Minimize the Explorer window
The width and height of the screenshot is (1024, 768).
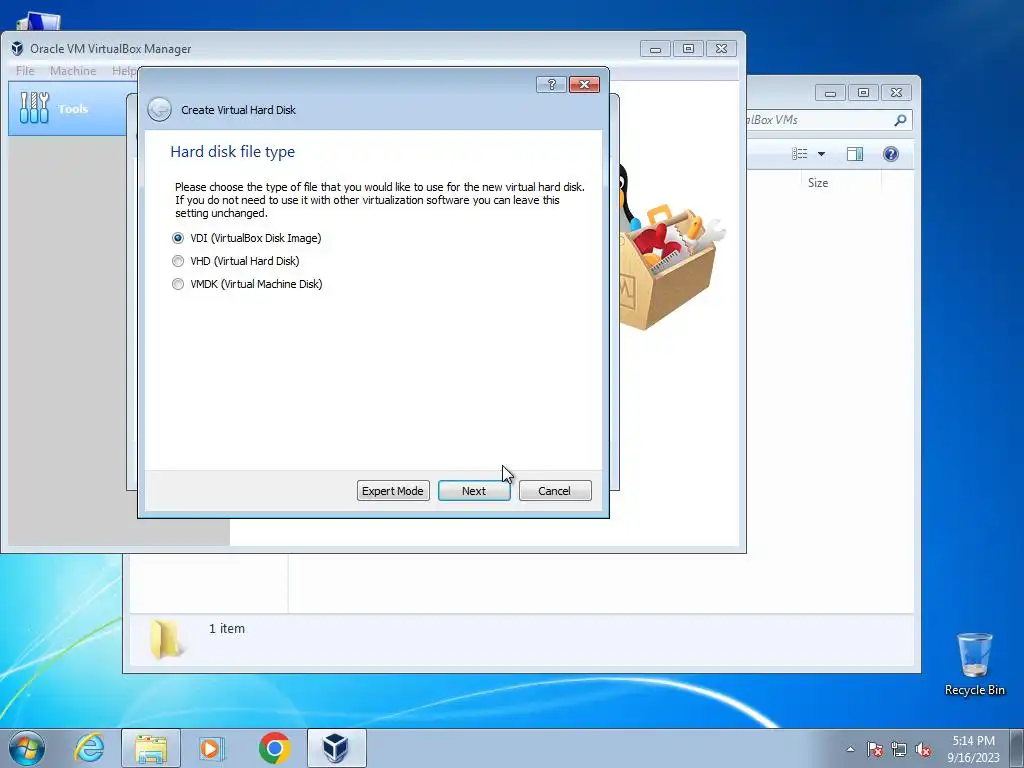point(831,93)
